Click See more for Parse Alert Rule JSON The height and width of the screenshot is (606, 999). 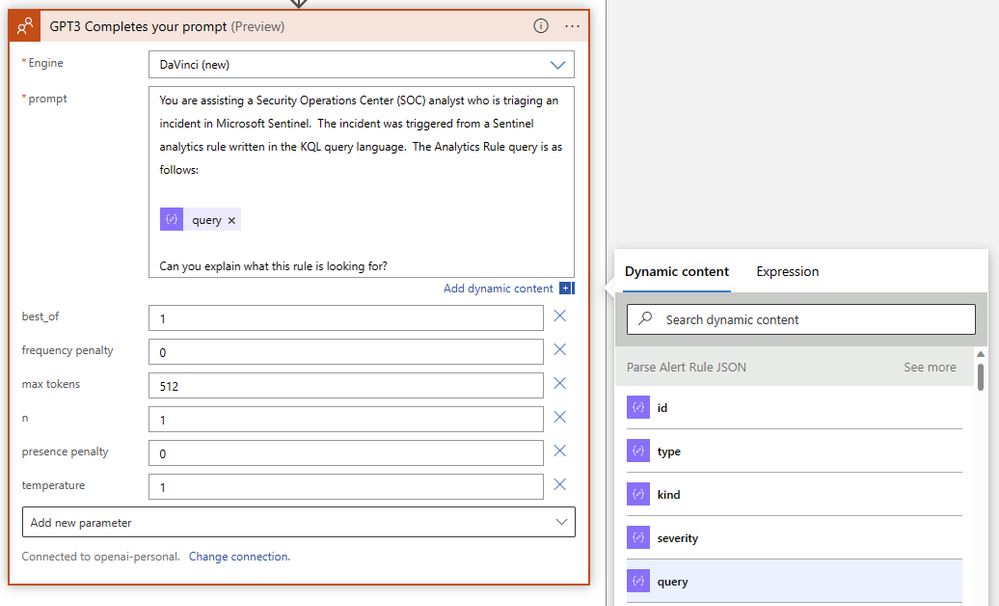point(929,367)
